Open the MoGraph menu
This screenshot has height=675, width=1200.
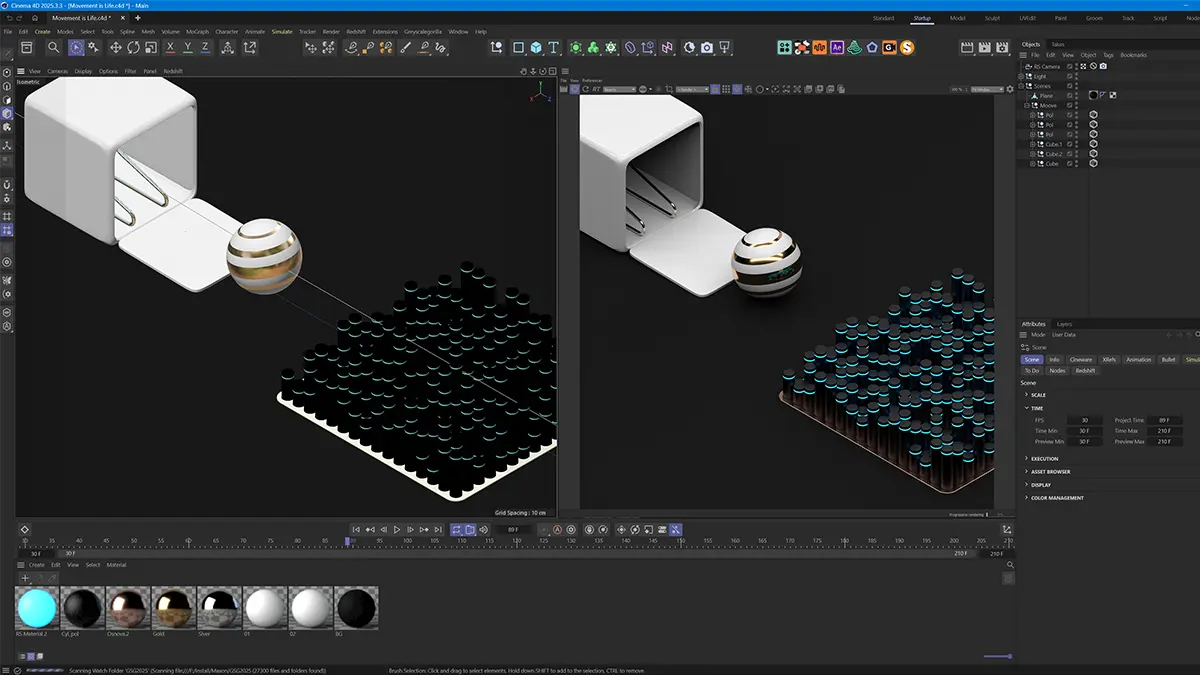tap(197, 31)
